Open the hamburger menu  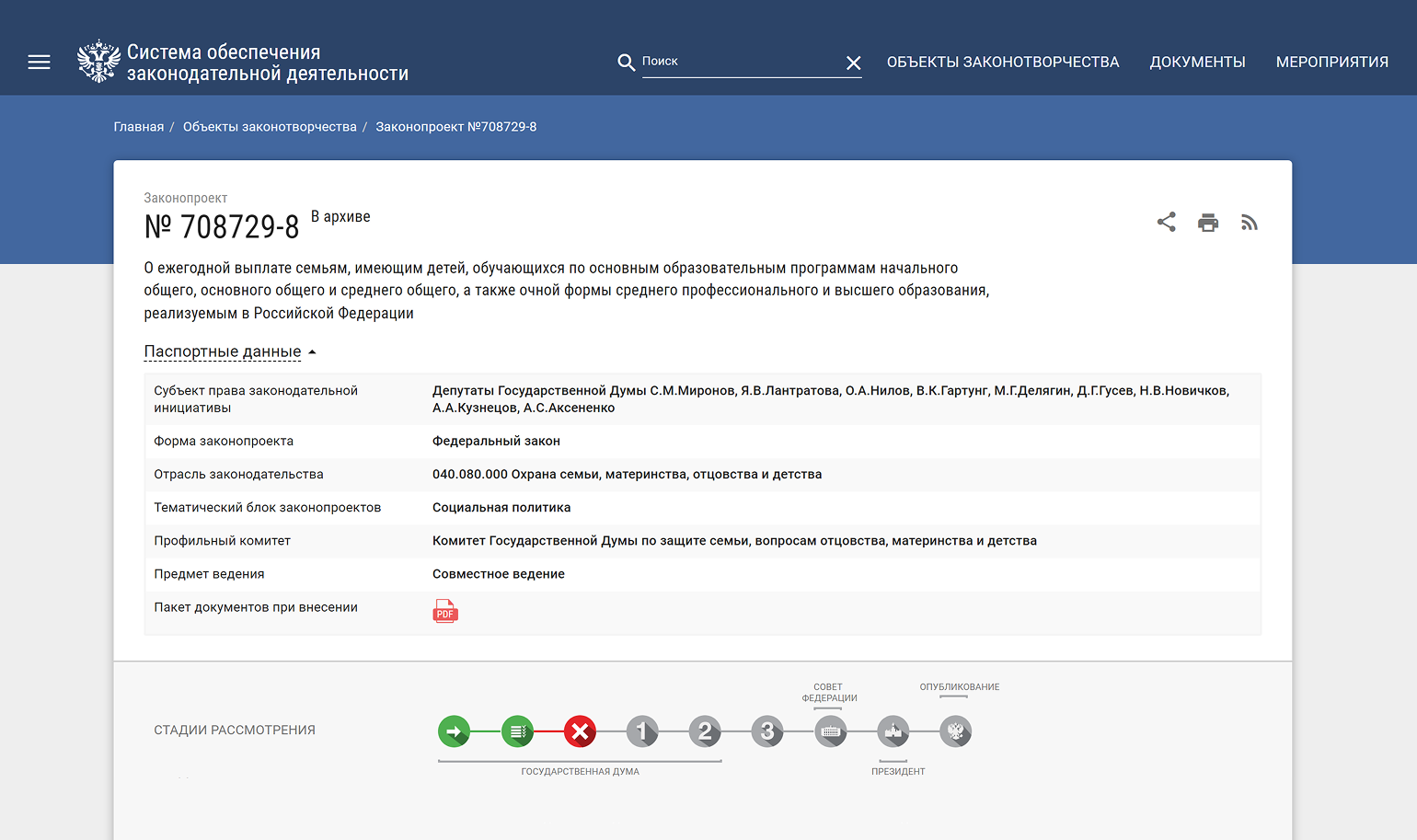(39, 63)
